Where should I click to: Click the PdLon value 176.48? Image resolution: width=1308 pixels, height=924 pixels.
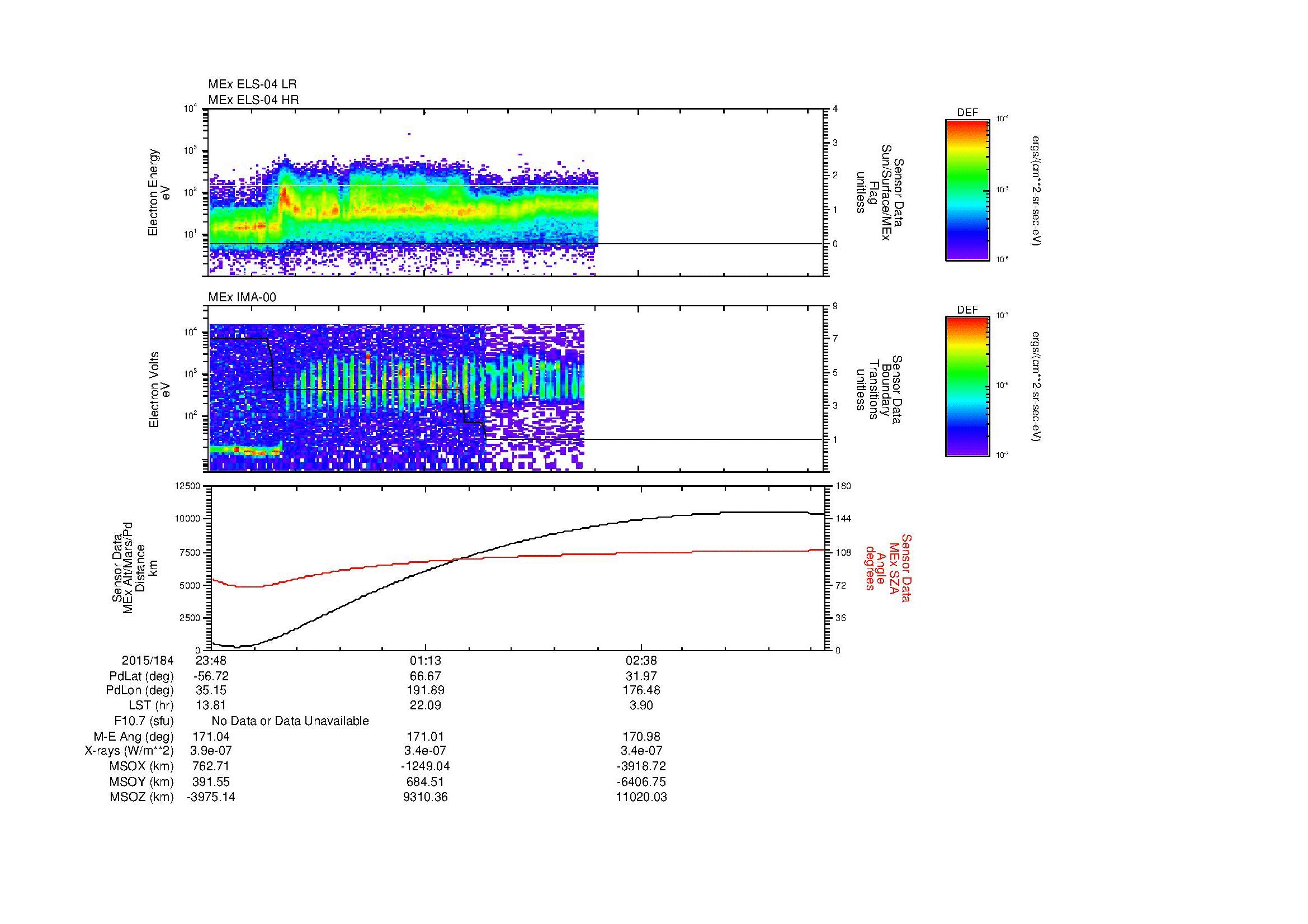pyautogui.click(x=641, y=690)
